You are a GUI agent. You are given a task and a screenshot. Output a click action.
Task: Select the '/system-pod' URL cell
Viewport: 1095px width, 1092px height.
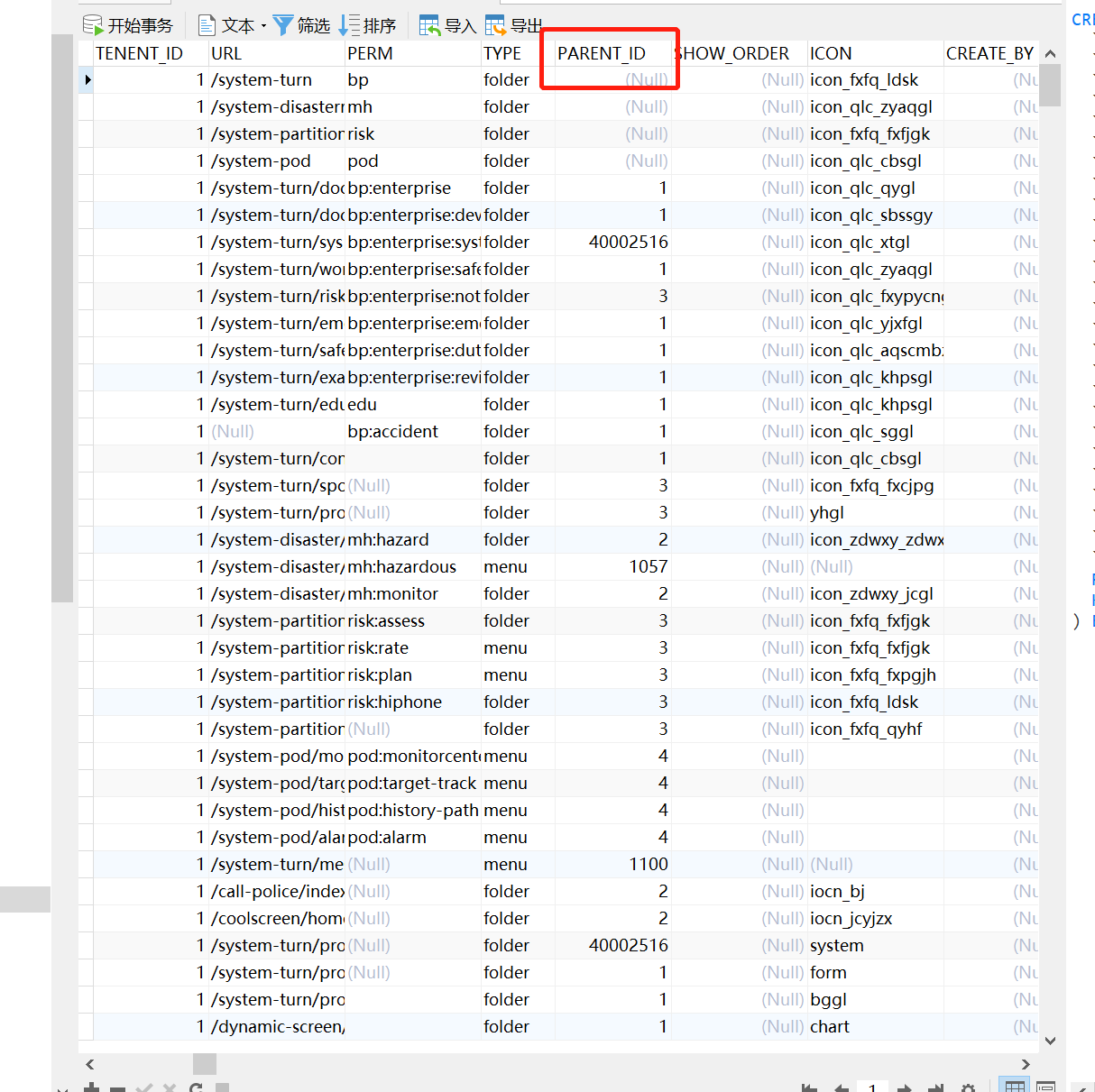point(277,161)
